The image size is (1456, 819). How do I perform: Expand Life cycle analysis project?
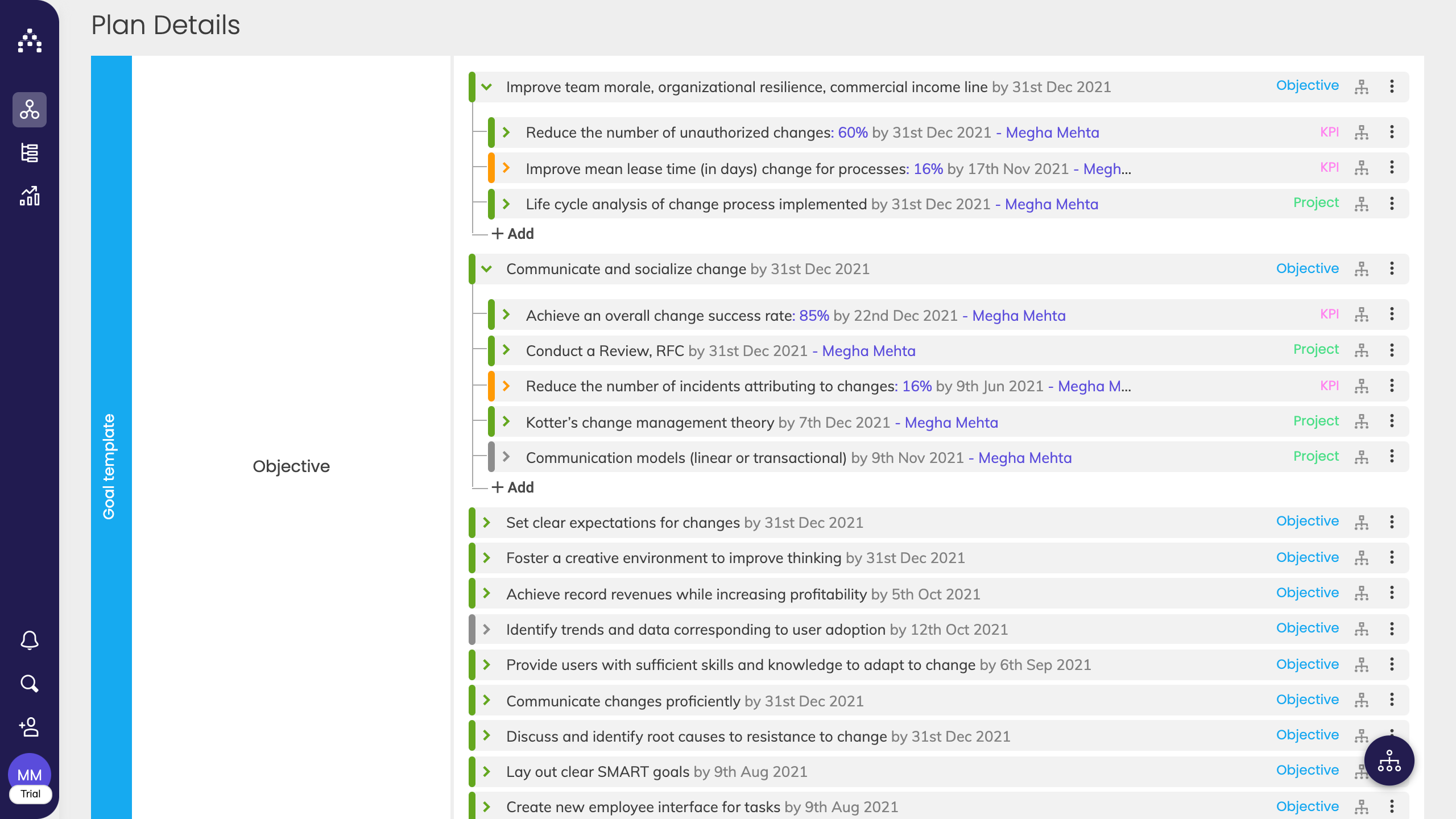(506, 204)
